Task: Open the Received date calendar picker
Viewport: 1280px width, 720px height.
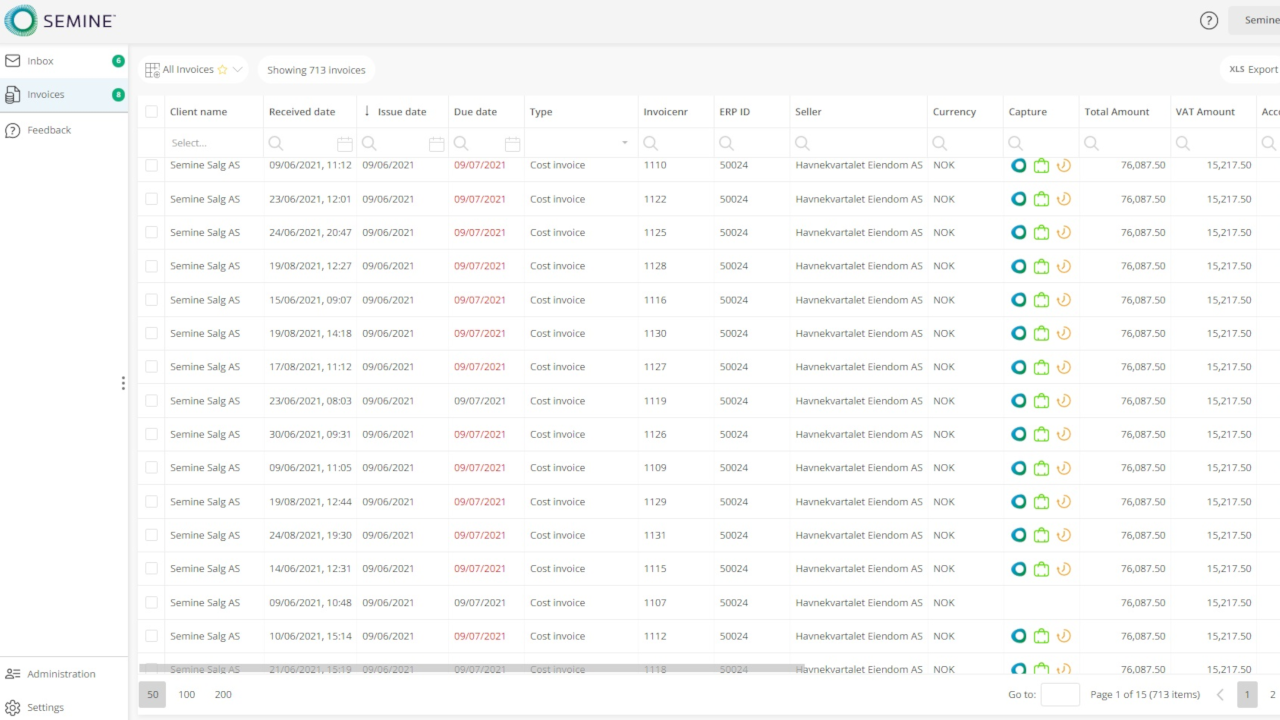Action: point(344,144)
